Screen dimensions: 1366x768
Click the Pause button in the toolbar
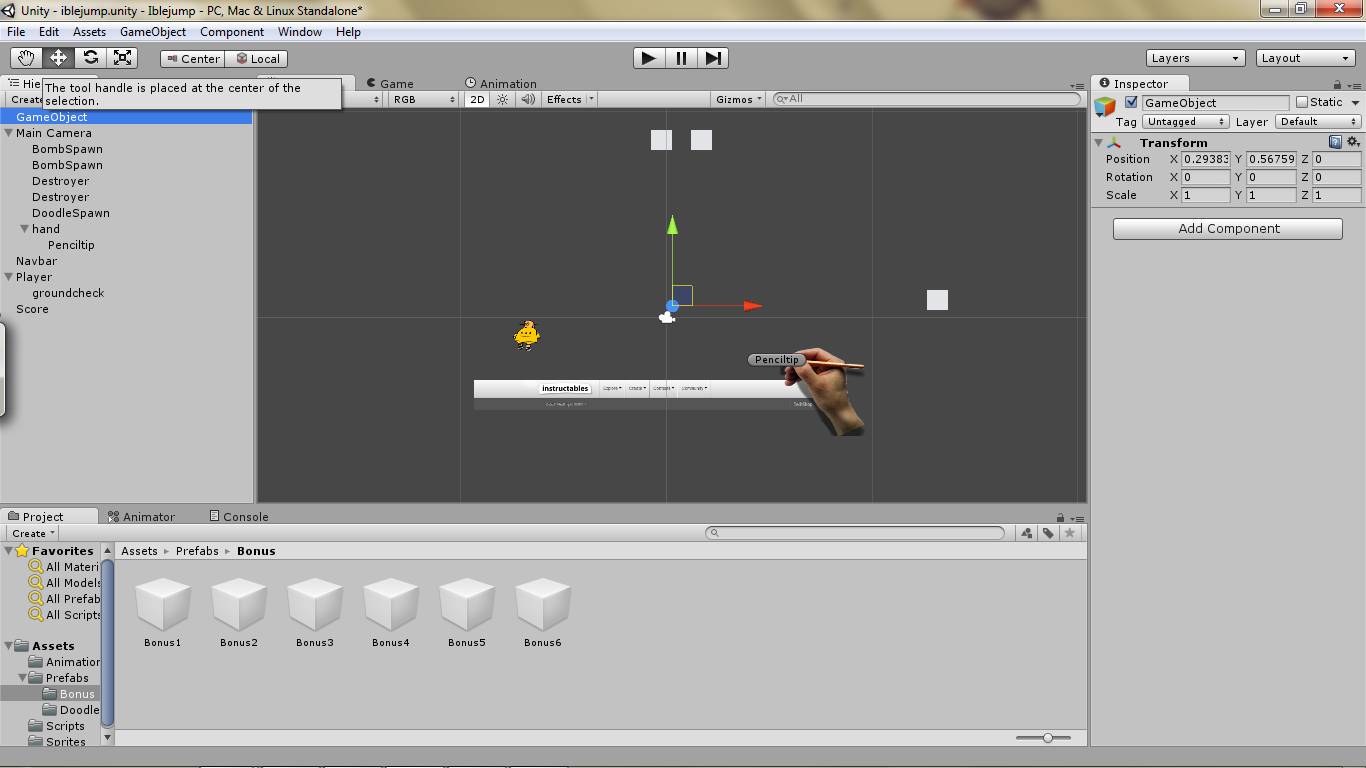point(681,58)
